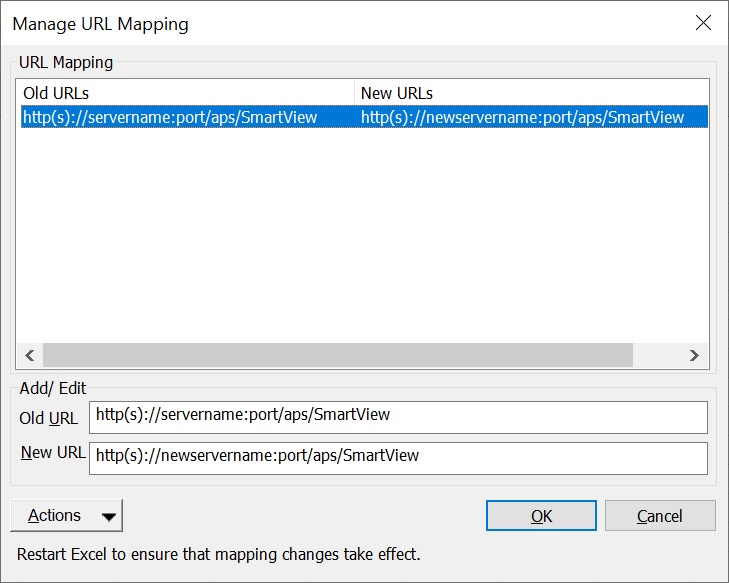Viewport: 729px width, 583px height.
Task: Select the newservername URL cell in the list
Action: coord(522,117)
